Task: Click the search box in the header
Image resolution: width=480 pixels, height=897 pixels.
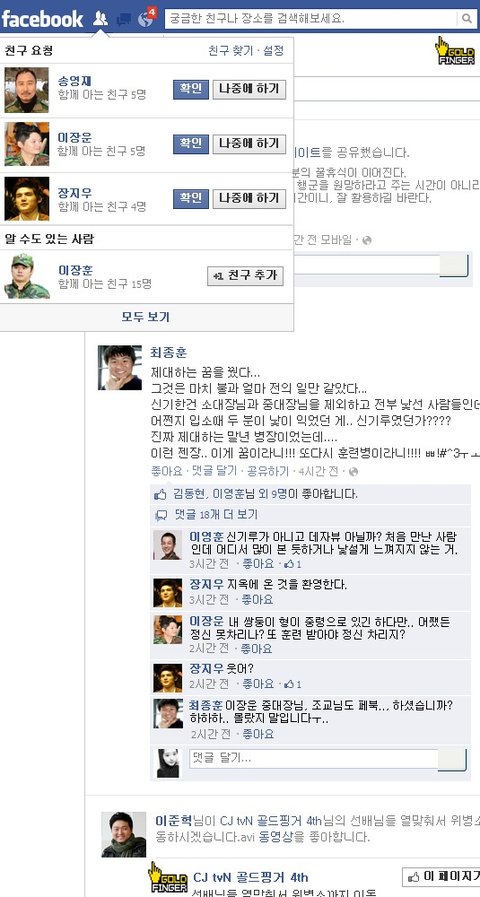Action: click(312, 19)
